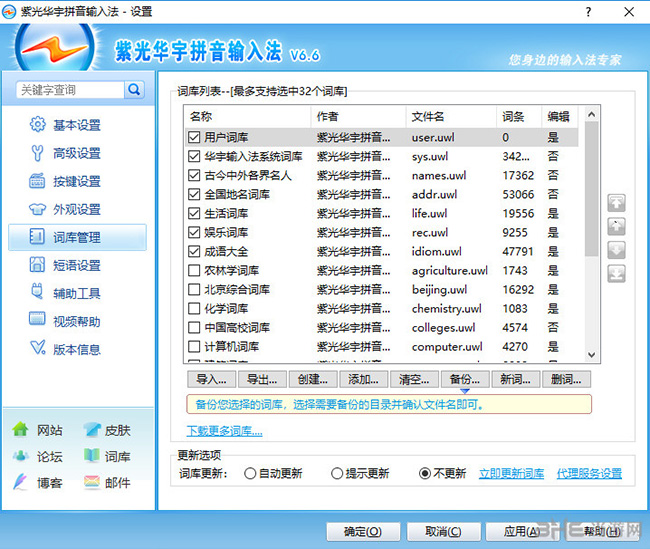650x549 pixels.
Task: Click the 外观设置 shirt icon
Action: tap(37, 209)
